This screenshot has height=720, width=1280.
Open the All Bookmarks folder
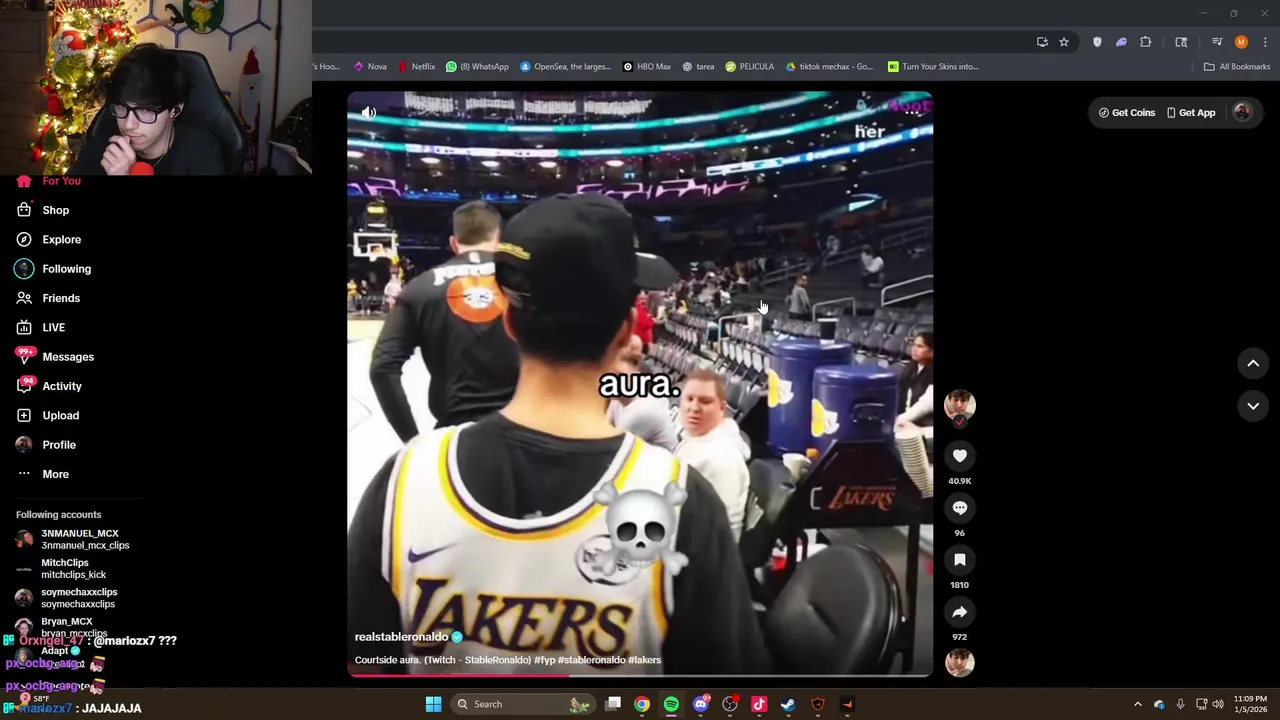pos(1237,67)
